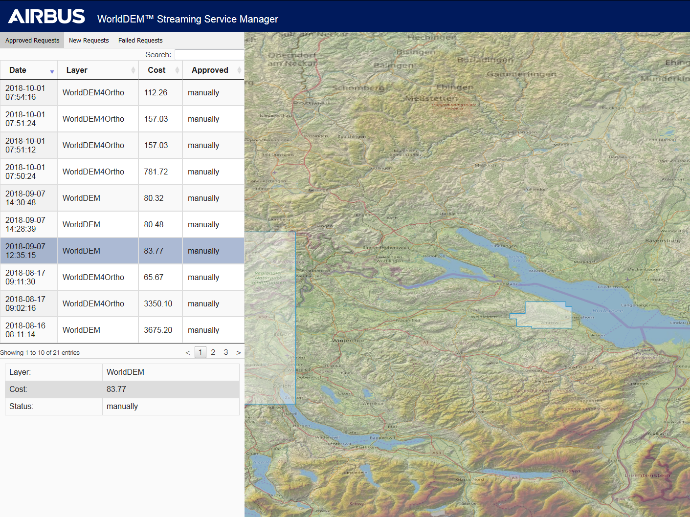The height and width of the screenshot is (517, 690).
Task: Go to pagination page 3
Action: click(226, 352)
